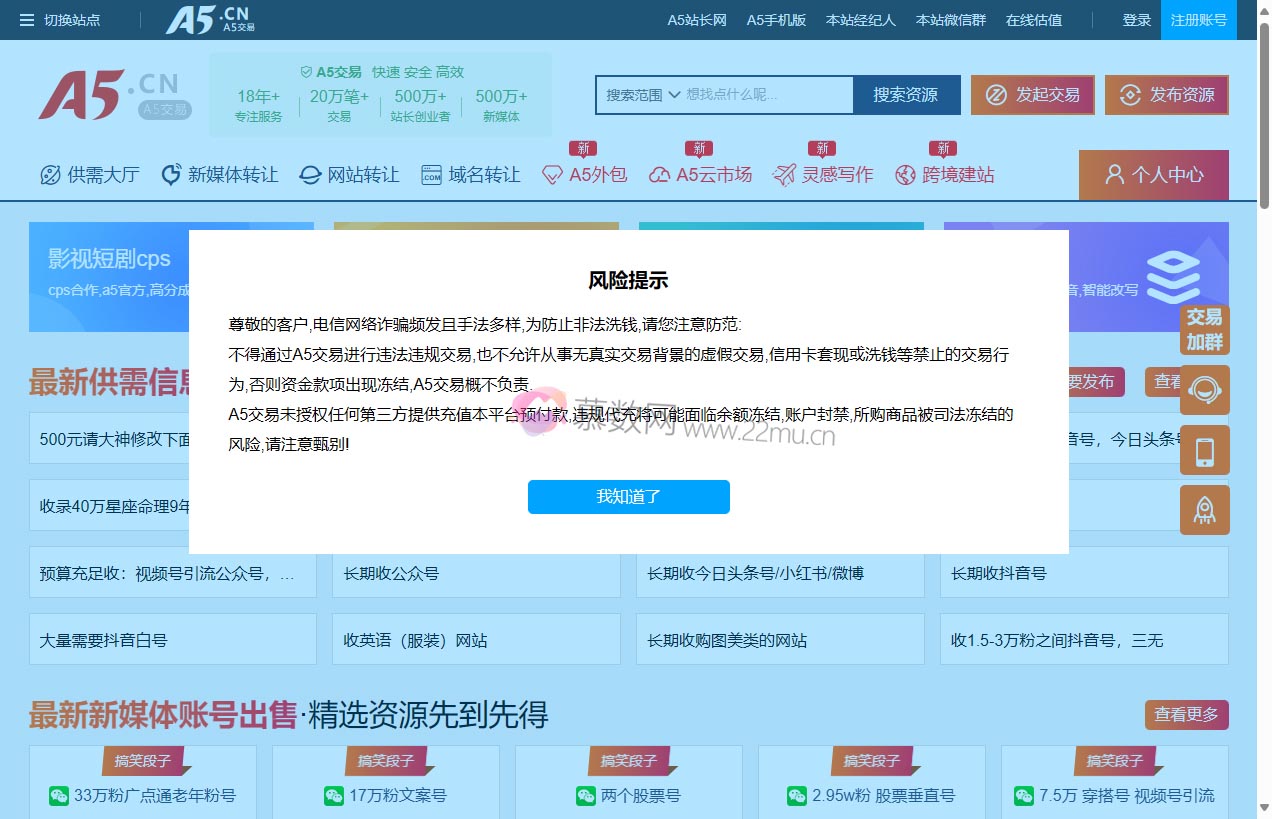Click the 供需大厅 compass icon
The image size is (1272, 819).
click(x=50, y=175)
